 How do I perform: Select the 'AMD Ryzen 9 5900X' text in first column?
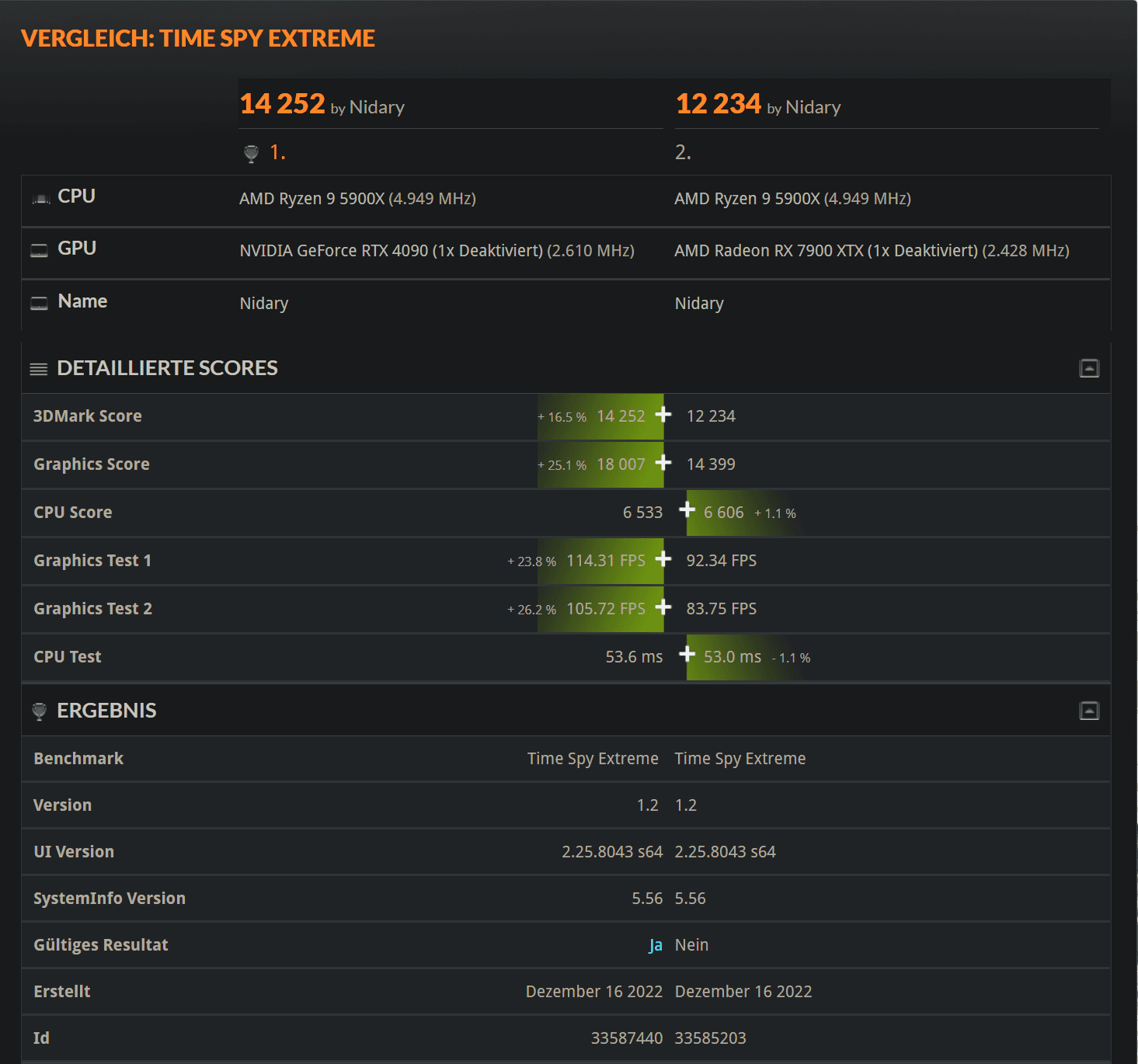pos(311,199)
